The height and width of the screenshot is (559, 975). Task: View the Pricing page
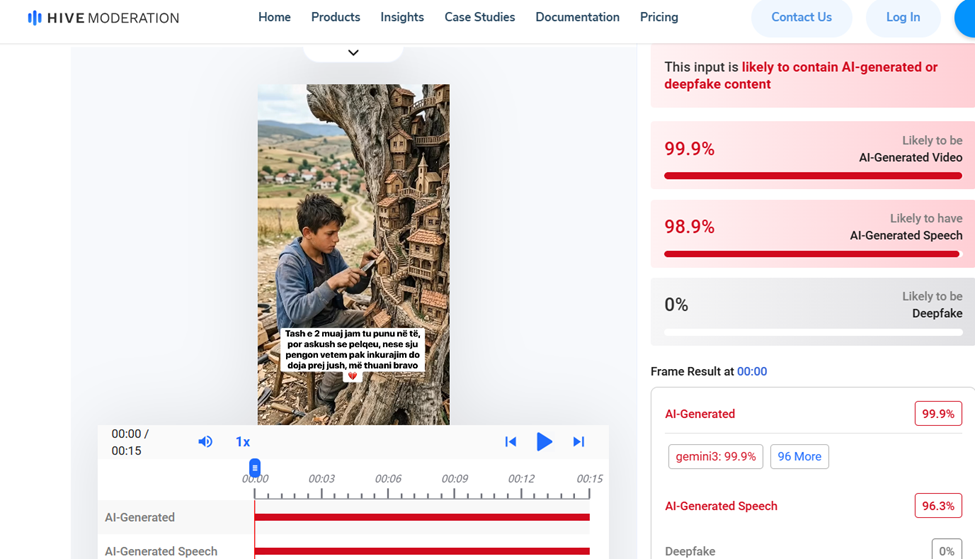pyautogui.click(x=659, y=18)
